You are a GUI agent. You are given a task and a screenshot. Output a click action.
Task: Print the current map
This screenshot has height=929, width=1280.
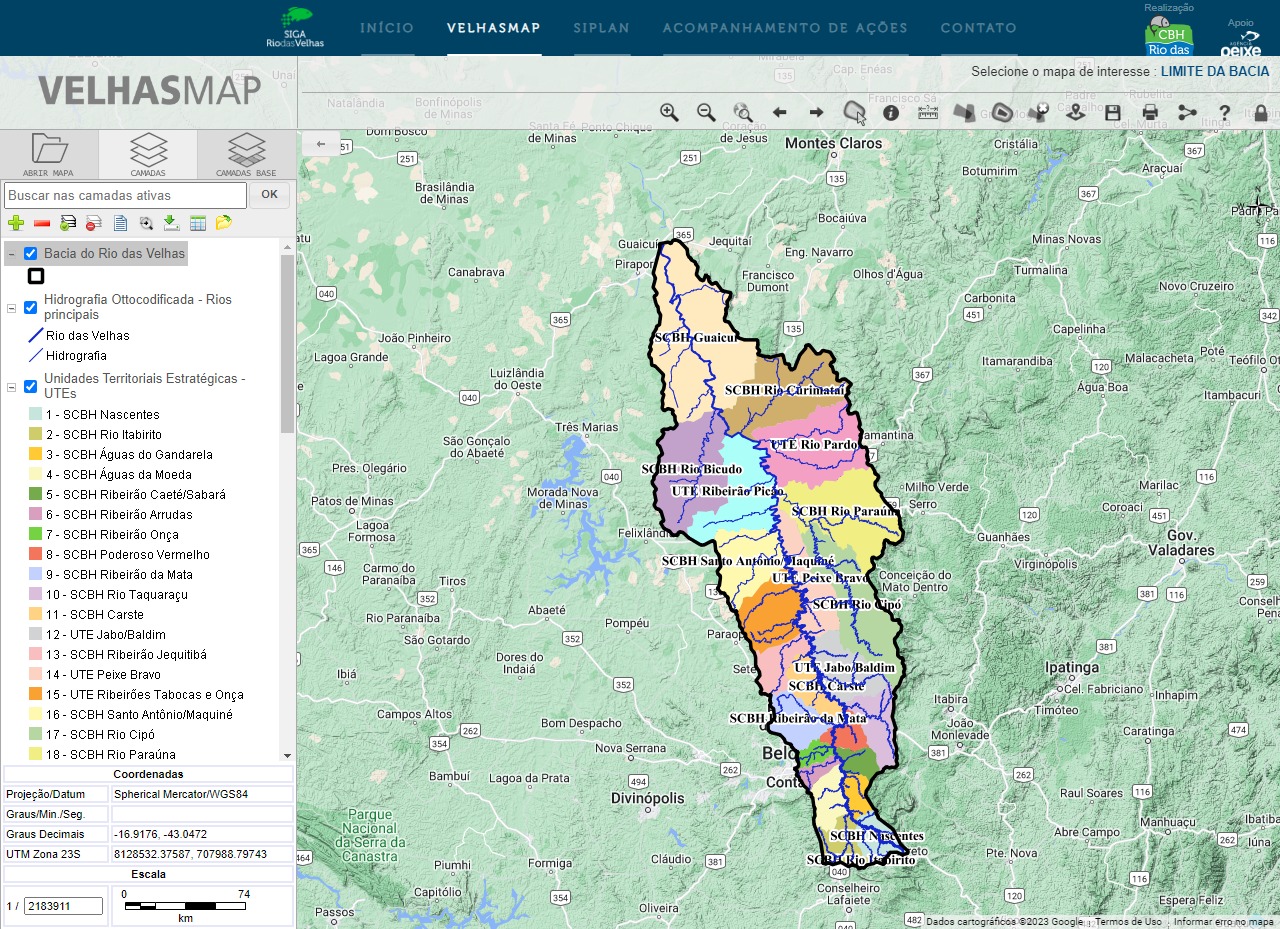(1150, 113)
